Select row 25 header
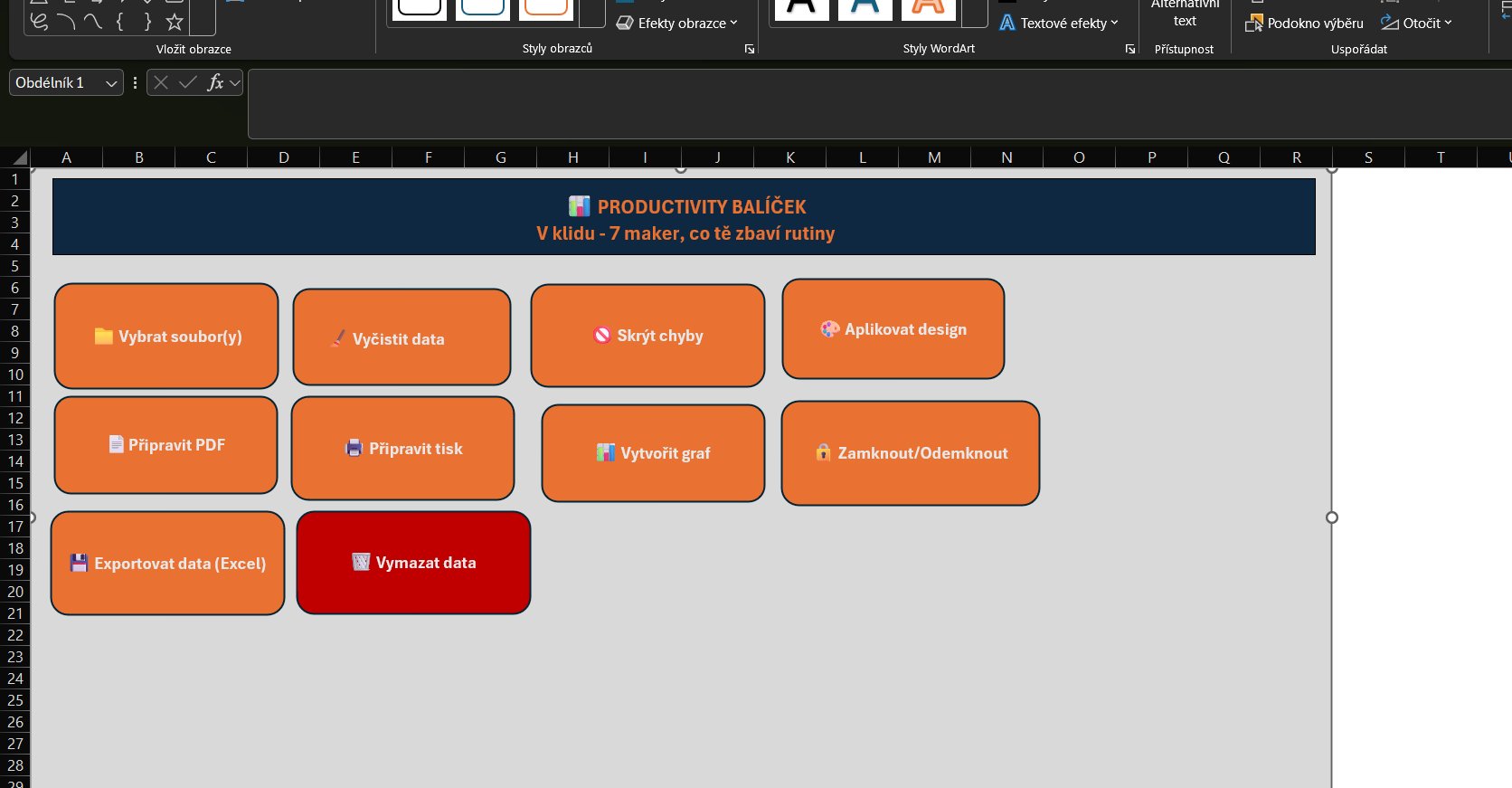1512x788 pixels. pos(14,700)
